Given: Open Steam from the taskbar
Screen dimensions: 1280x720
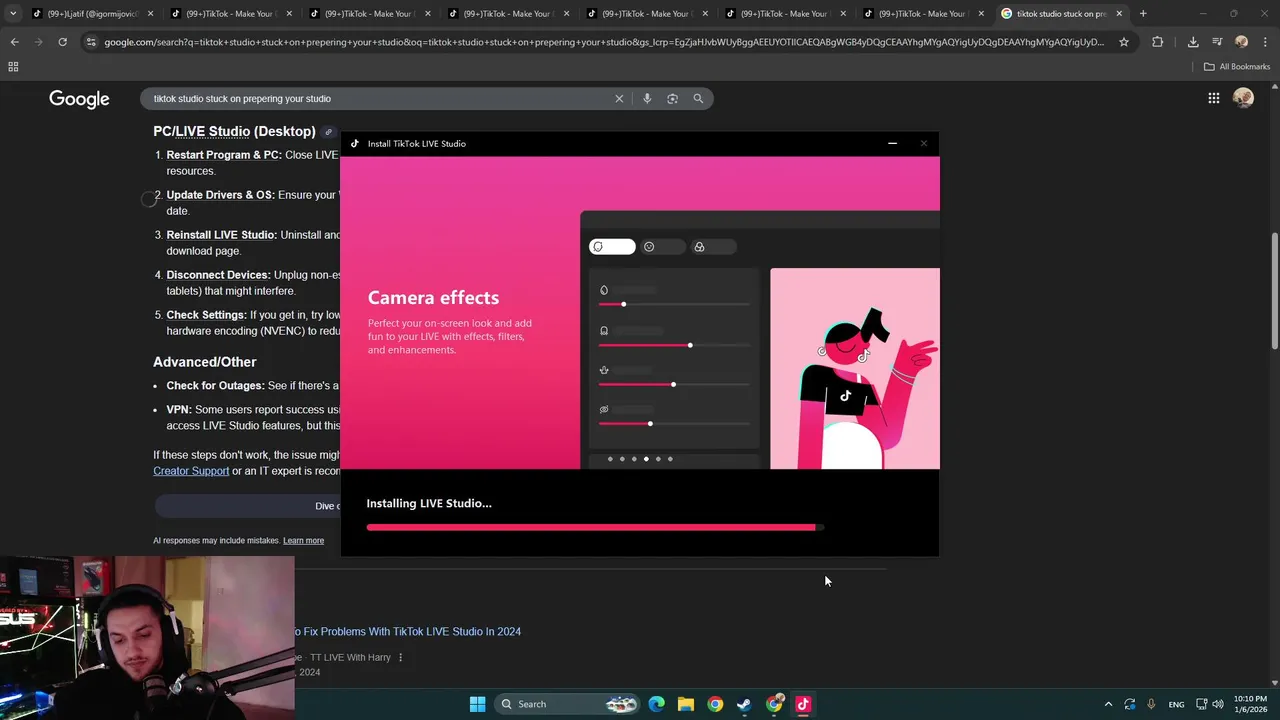Looking at the screenshot, I should (744, 704).
